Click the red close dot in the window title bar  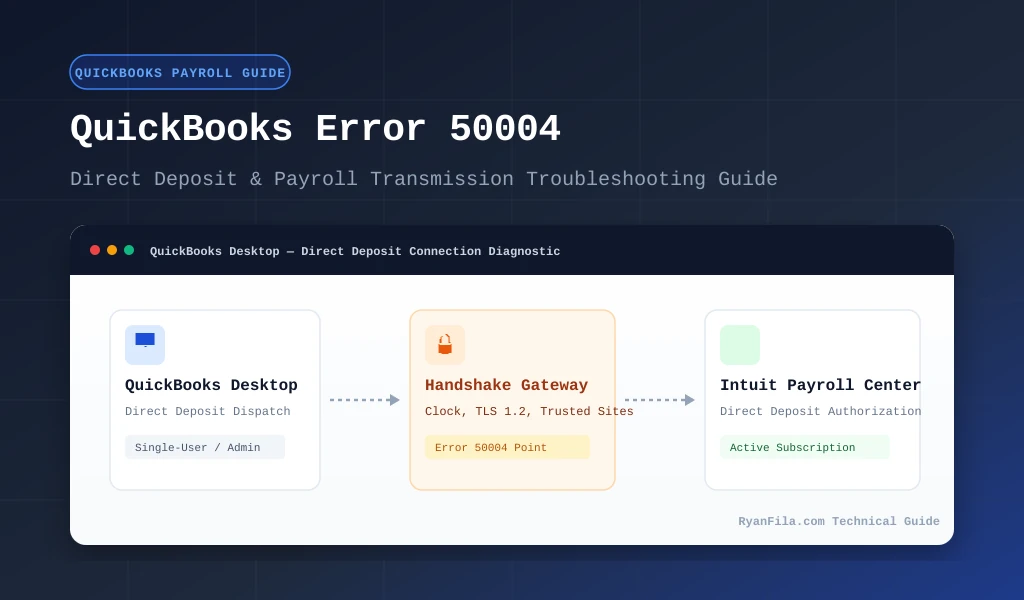(95, 250)
